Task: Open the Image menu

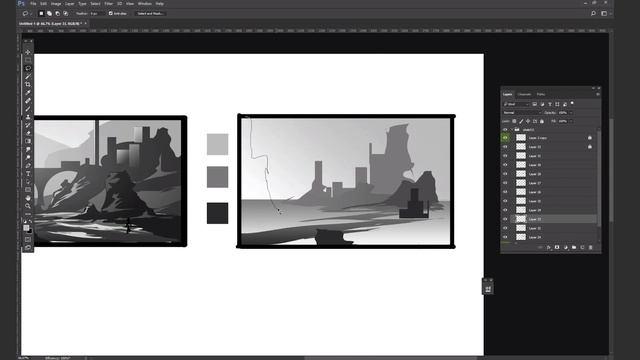Action: pos(56,4)
